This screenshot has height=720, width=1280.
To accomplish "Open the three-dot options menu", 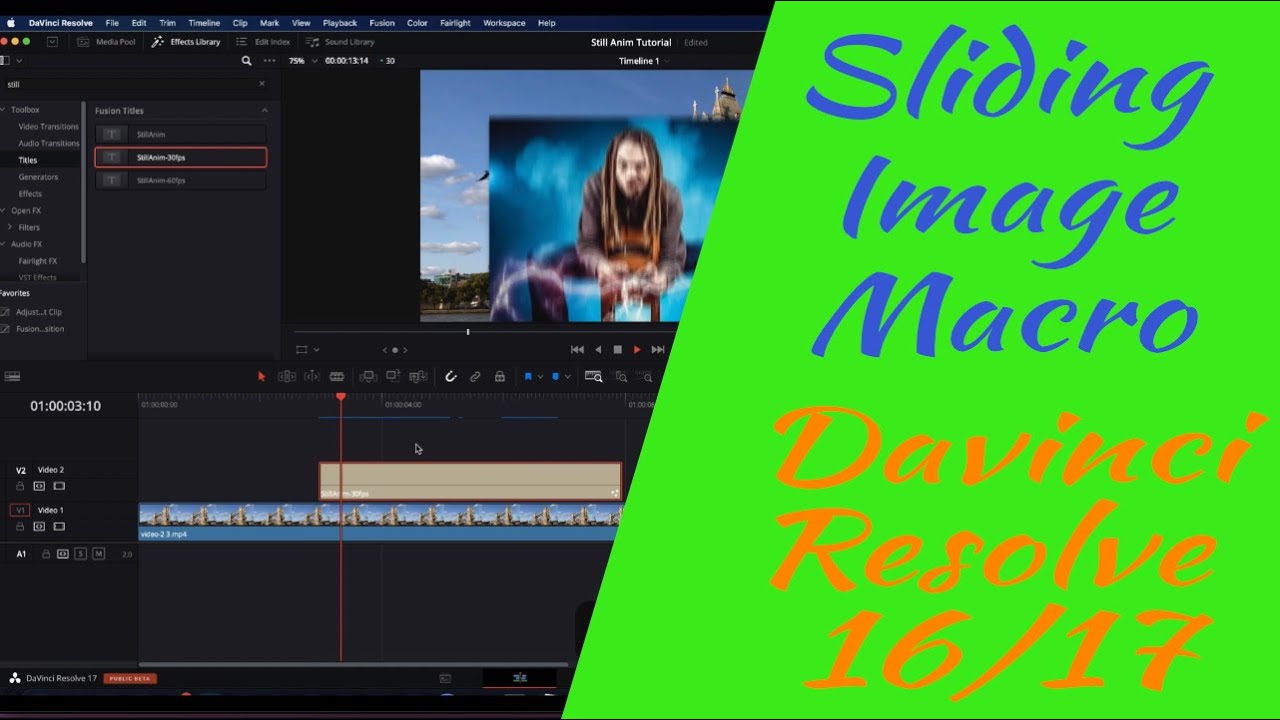I will [269, 61].
